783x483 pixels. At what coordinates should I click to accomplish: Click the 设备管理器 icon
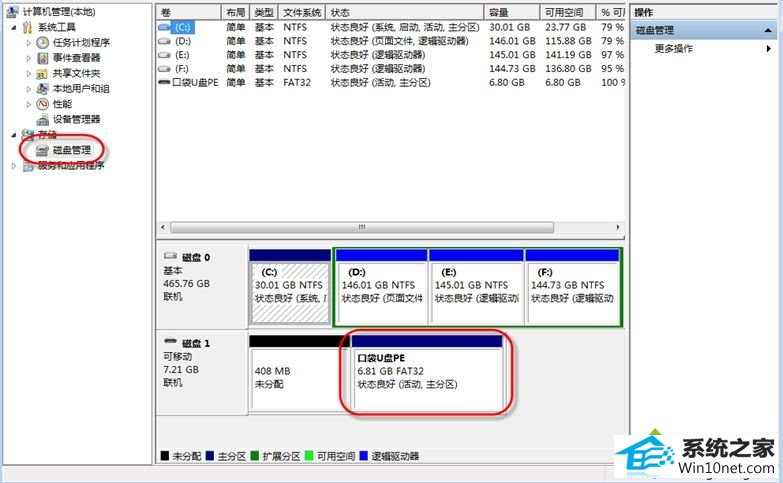[x=43, y=119]
